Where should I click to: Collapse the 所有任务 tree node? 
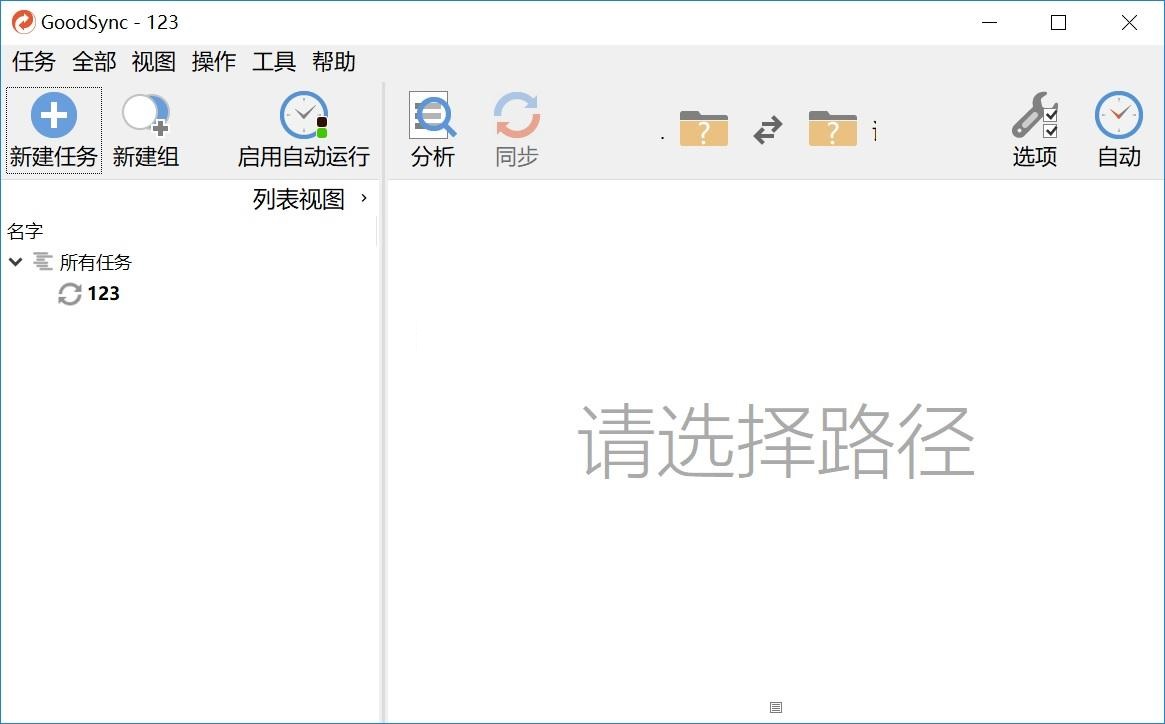16,262
